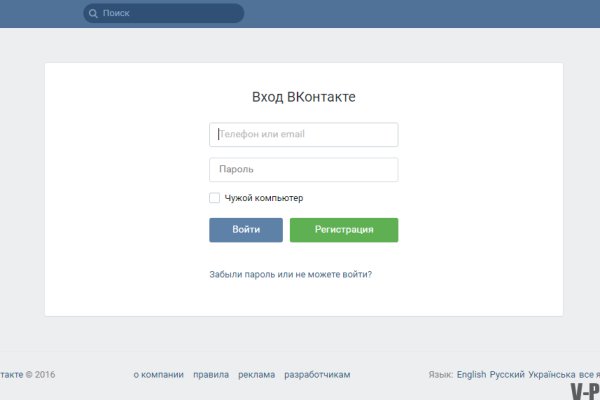Switch the language to English

tap(471, 374)
